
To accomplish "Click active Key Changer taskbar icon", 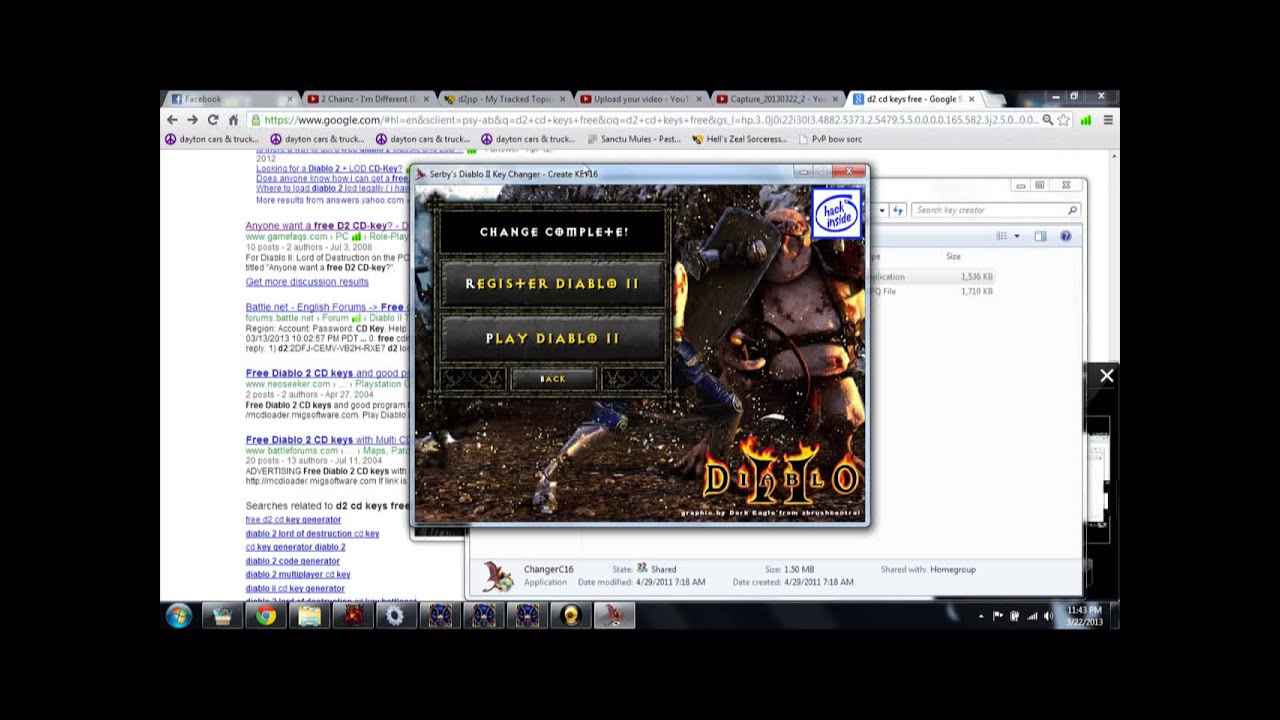I will (614, 616).
